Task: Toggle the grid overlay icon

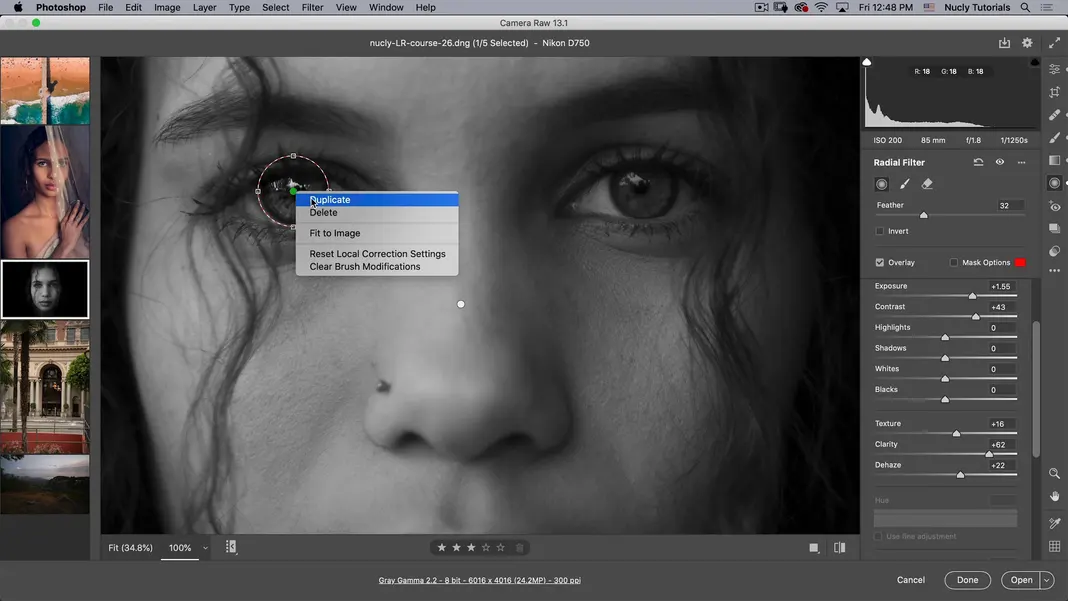Action: 1054,546
